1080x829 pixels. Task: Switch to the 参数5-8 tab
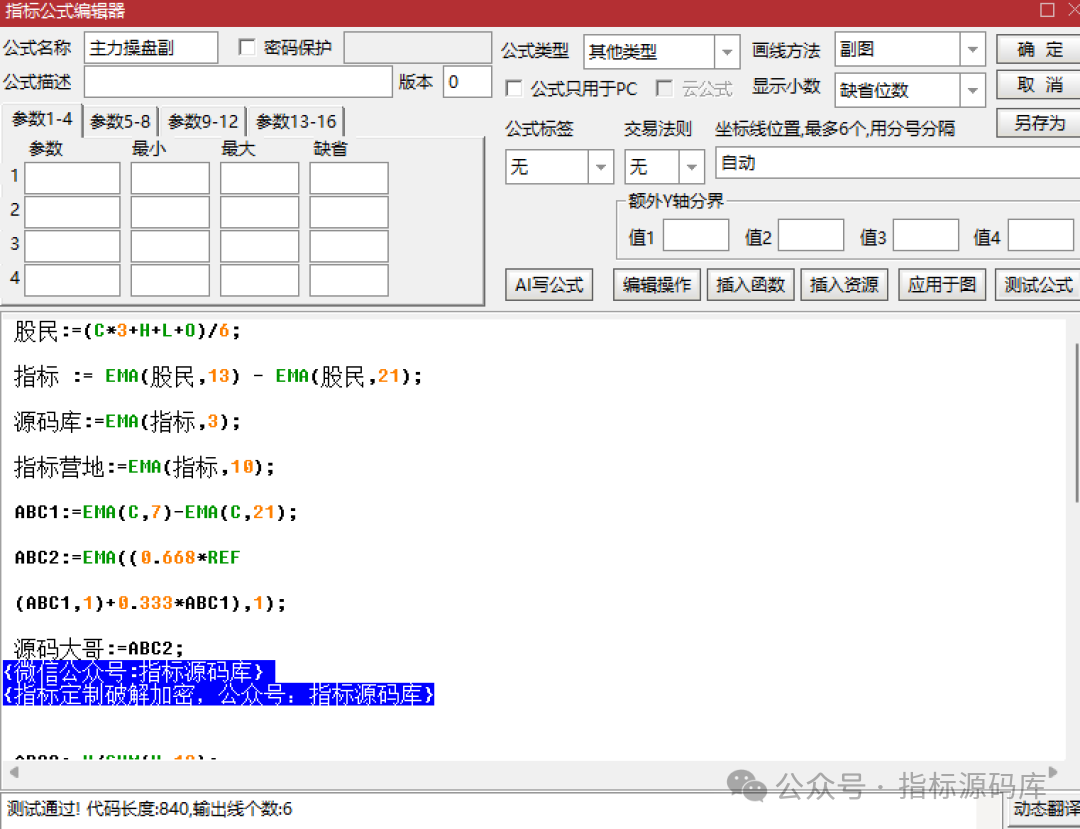pyautogui.click(x=120, y=122)
